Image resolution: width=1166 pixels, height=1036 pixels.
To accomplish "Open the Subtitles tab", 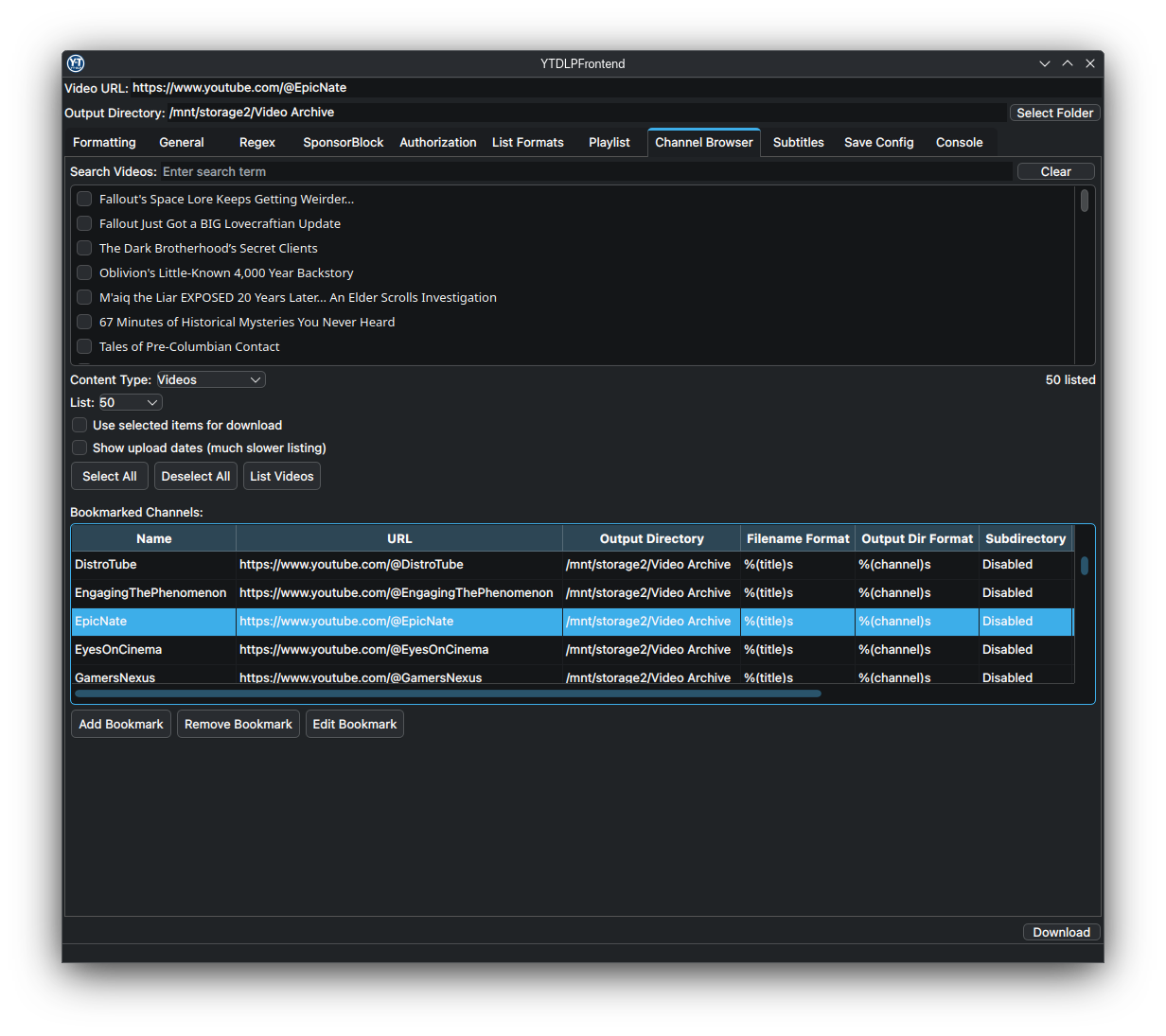I will point(799,142).
